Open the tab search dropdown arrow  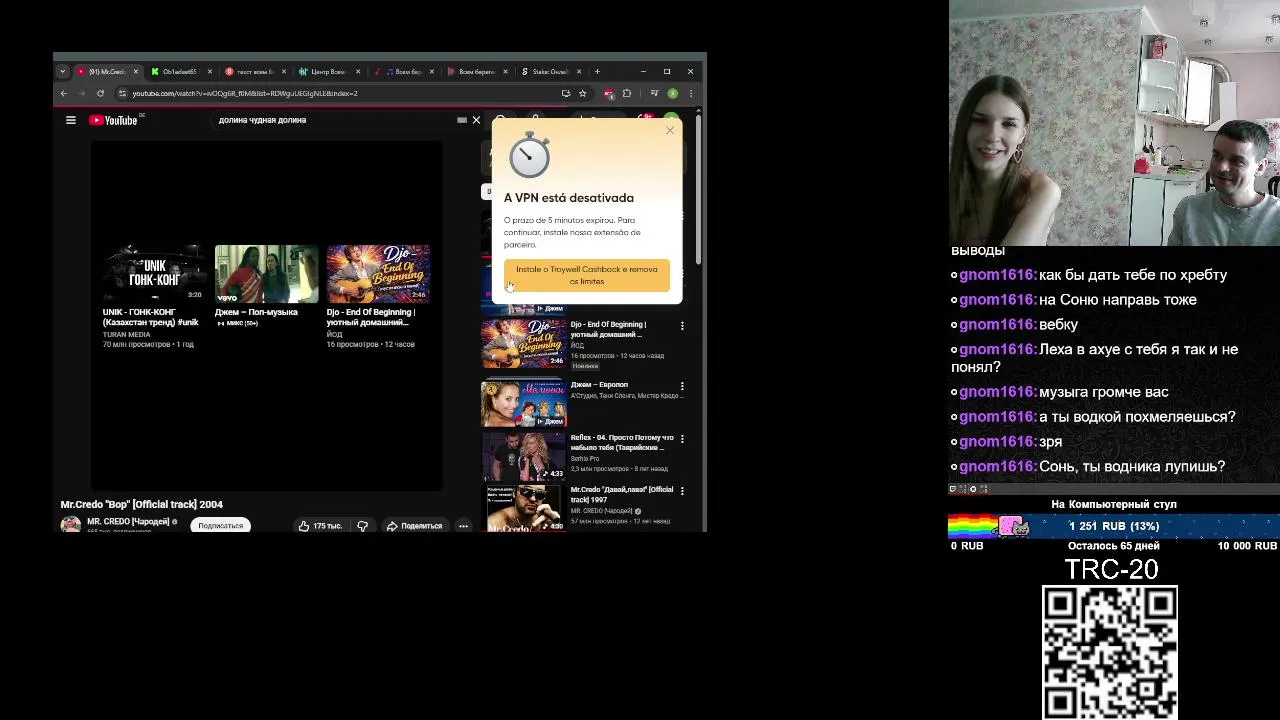click(x=62, y=71)
